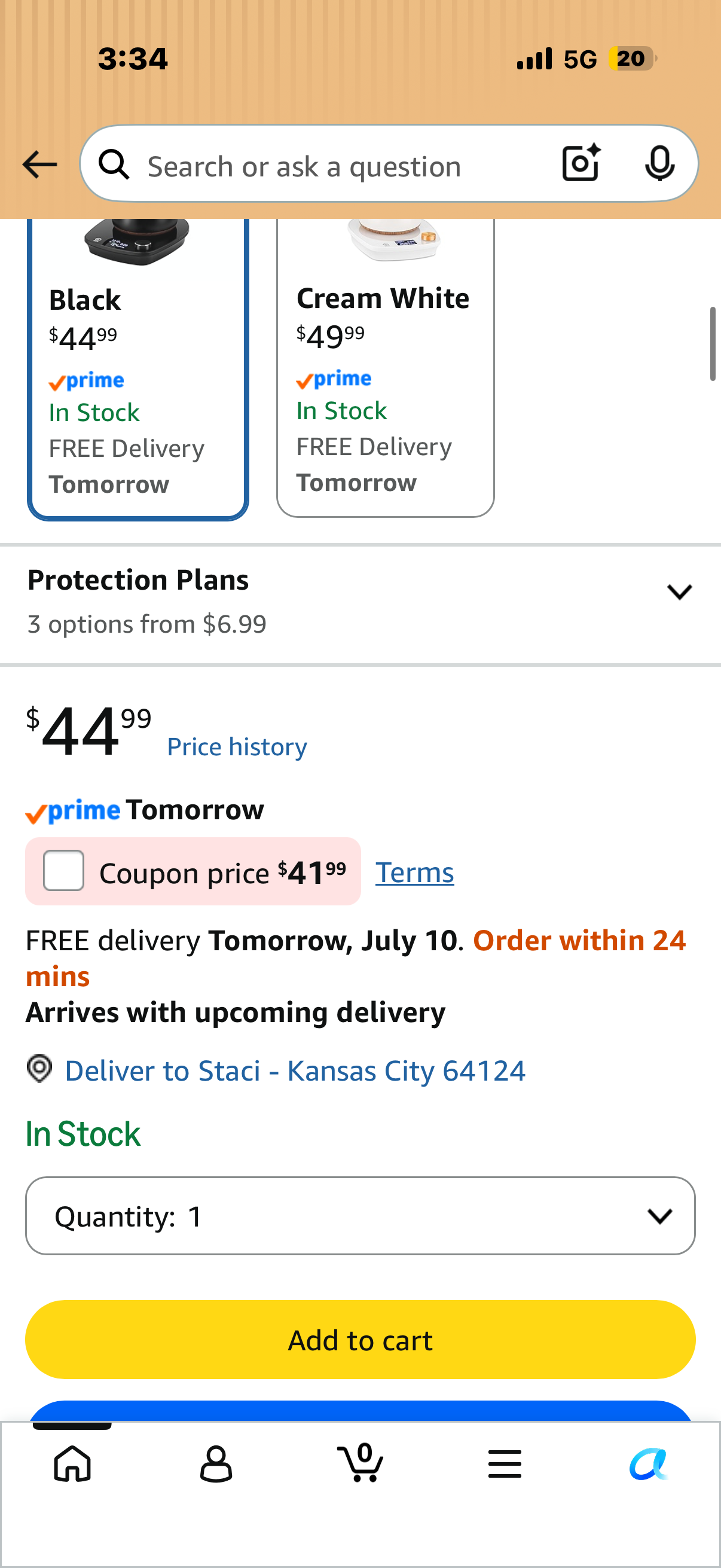721x1568 pixels.
Task: Open camera lens search icon
Action: tap(581, 163)
